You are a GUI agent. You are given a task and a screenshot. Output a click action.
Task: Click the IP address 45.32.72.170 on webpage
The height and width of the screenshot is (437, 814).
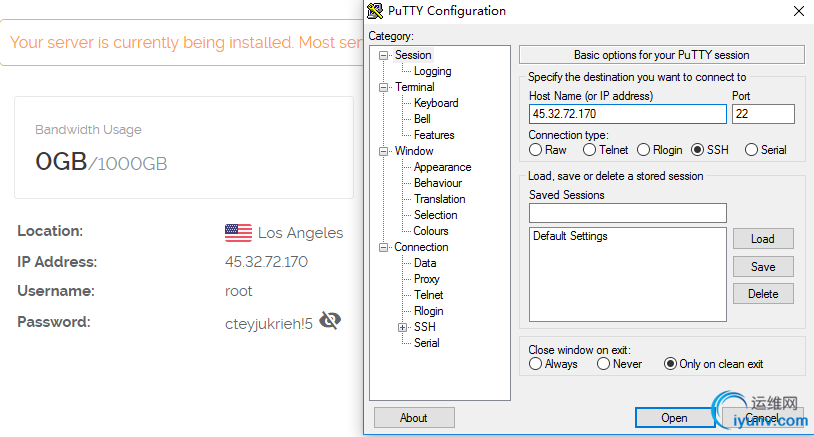tap(266, 262)
